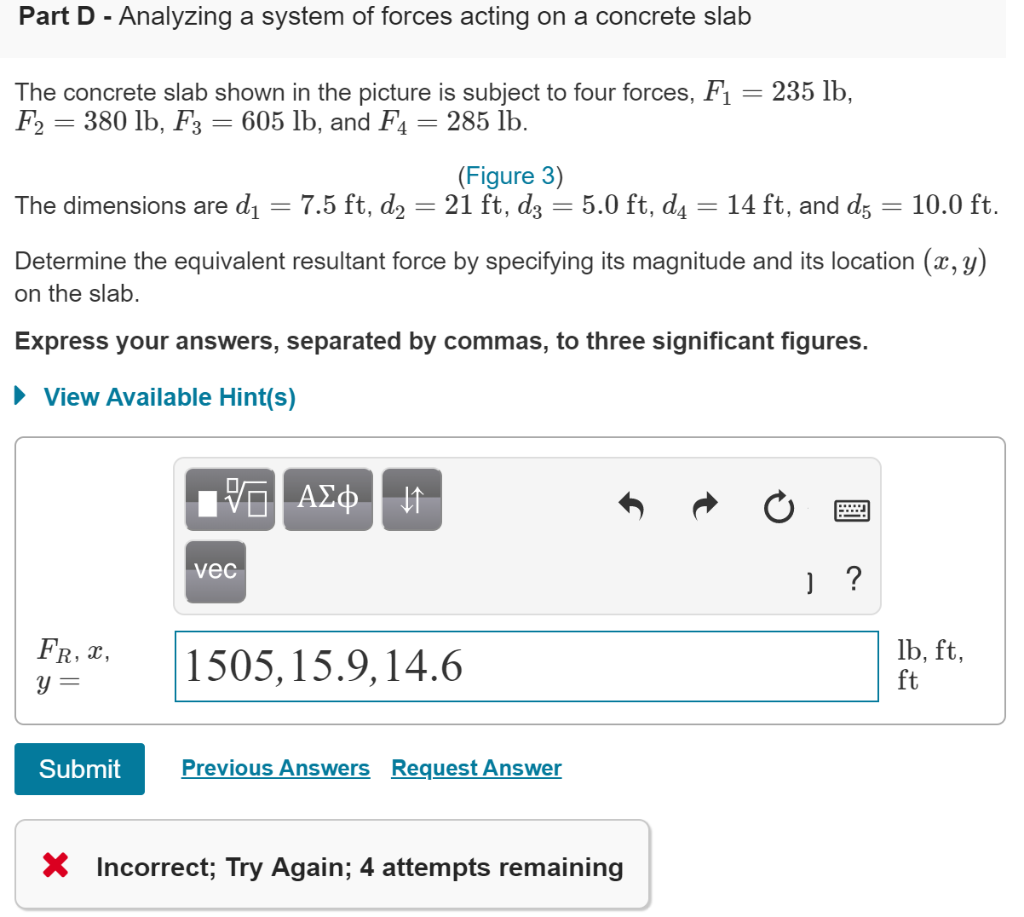Reset the answer with the circular arrow icon
The width and height of the screenshot is (1024, 917).
tap(778, 506)
